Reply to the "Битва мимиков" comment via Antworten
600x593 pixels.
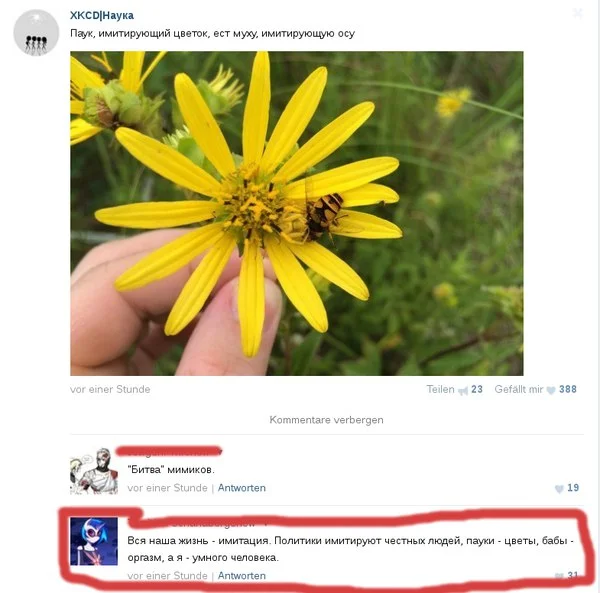point(241,488)
